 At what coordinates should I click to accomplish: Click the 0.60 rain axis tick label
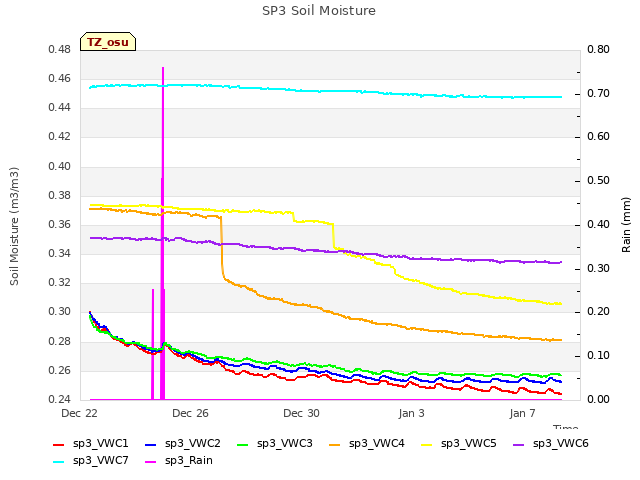tap(598, 136)
